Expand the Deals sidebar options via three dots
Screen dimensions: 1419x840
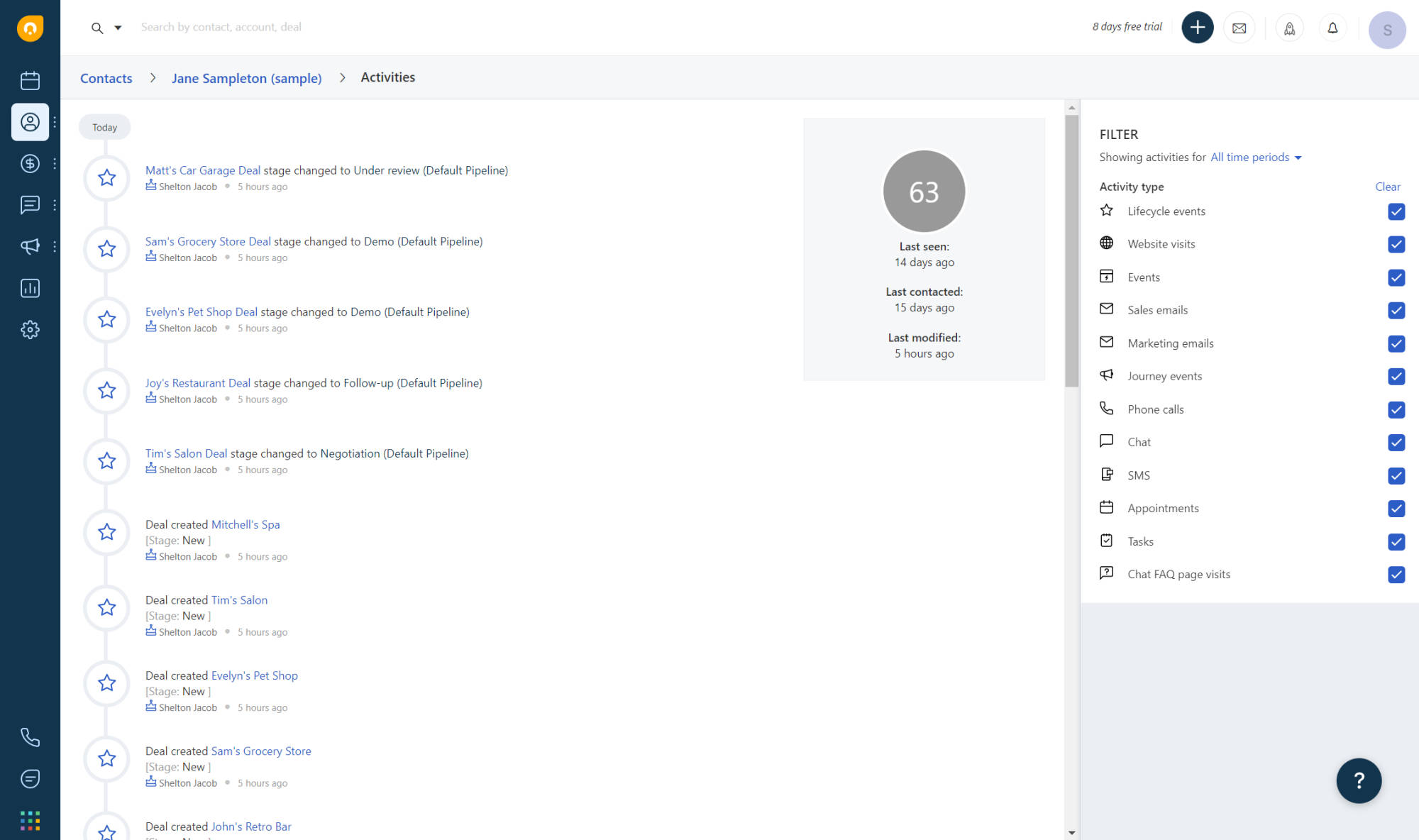pos(55,163)
